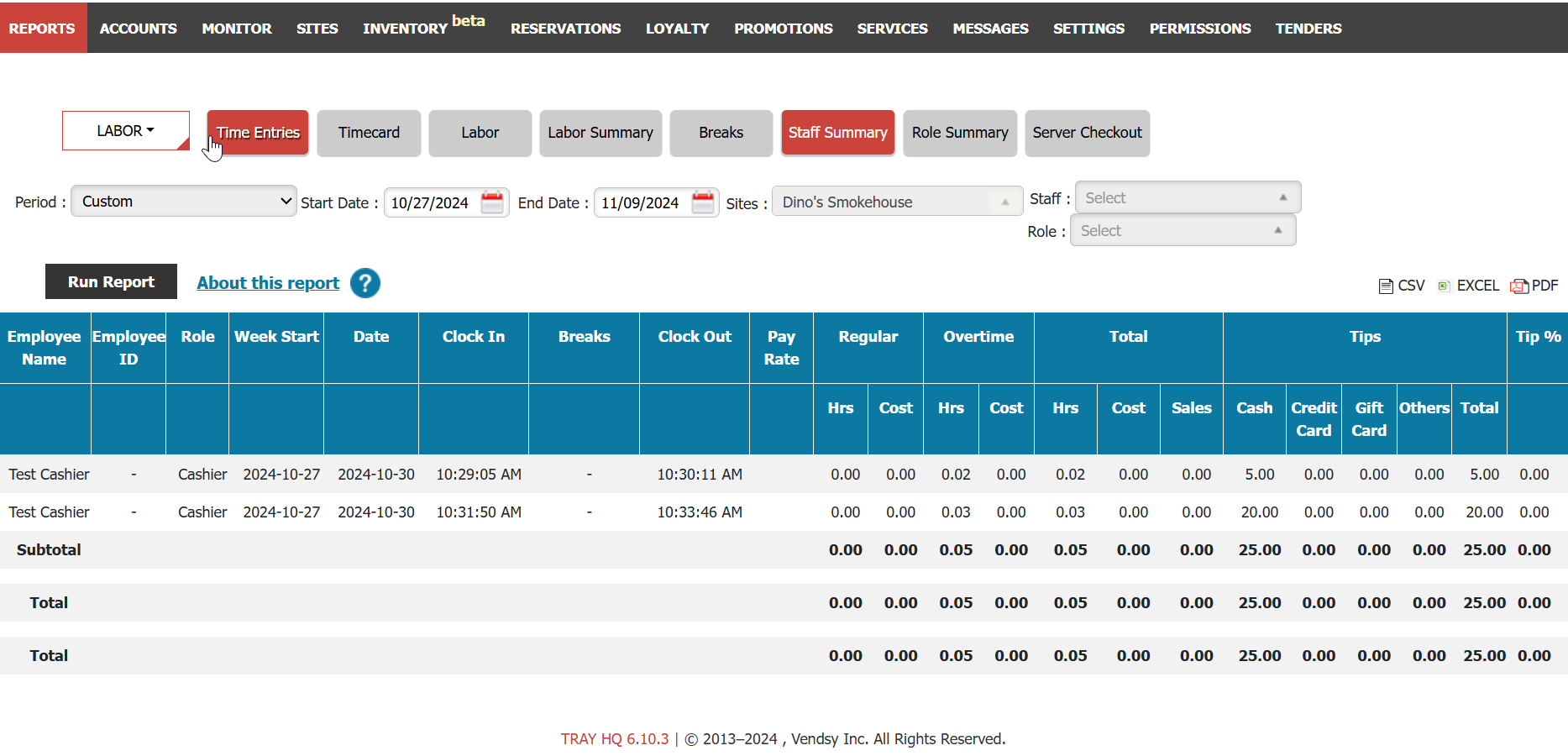Open the PERMISSIONS menu
This screenshot has height=756, width=1568.
point(1199,29)
